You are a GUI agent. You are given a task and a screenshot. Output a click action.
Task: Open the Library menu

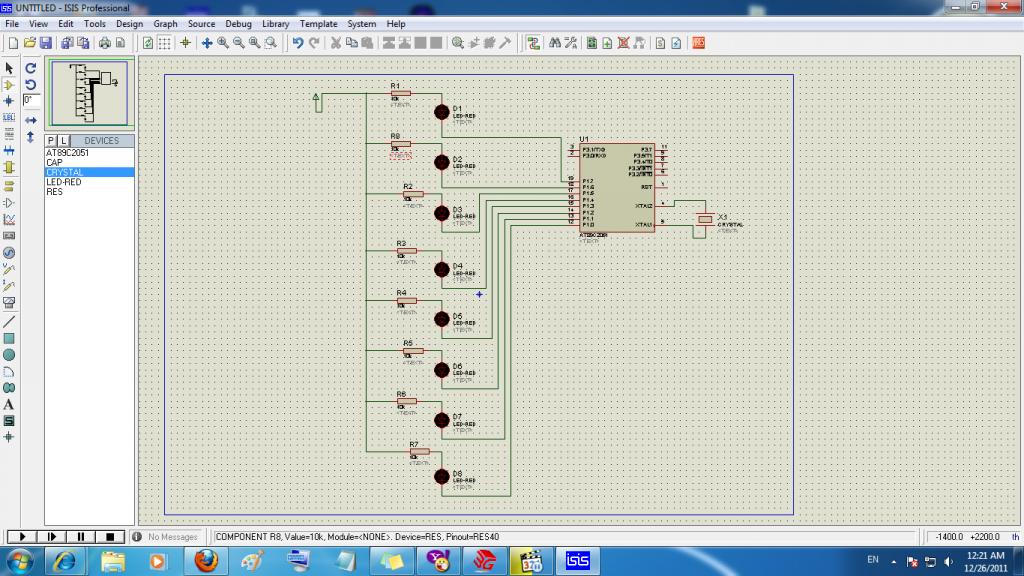pyautogui.click(x=276, y=23)
